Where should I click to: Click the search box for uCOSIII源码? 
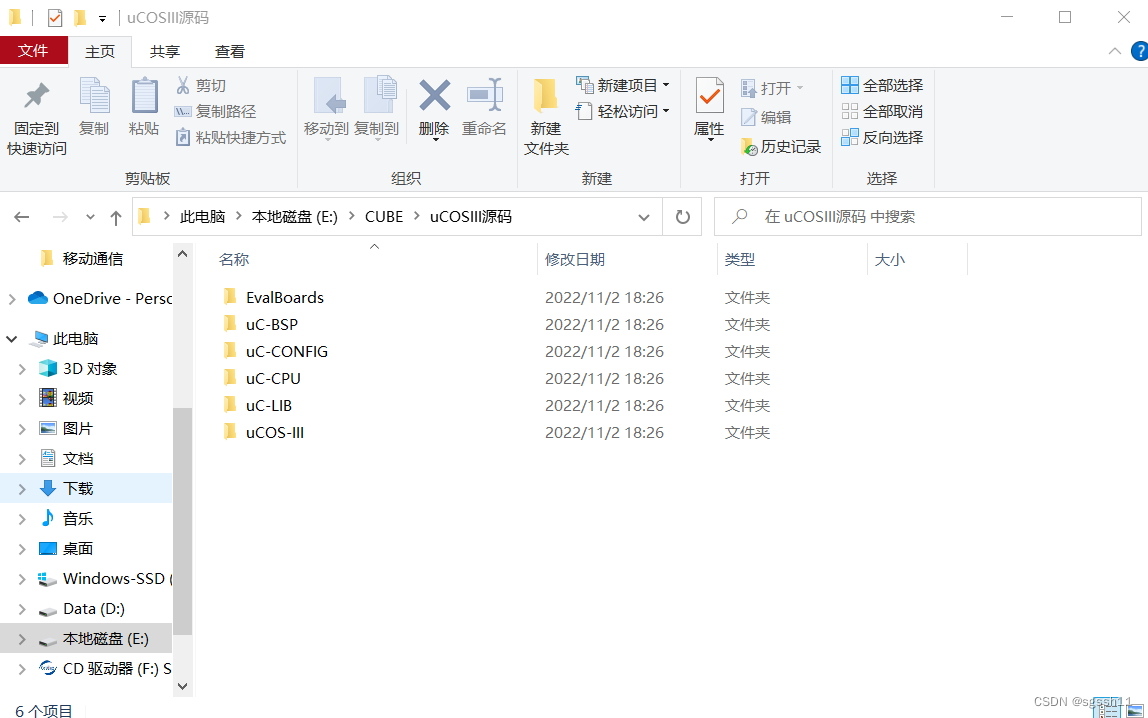(x=928, y=217)
